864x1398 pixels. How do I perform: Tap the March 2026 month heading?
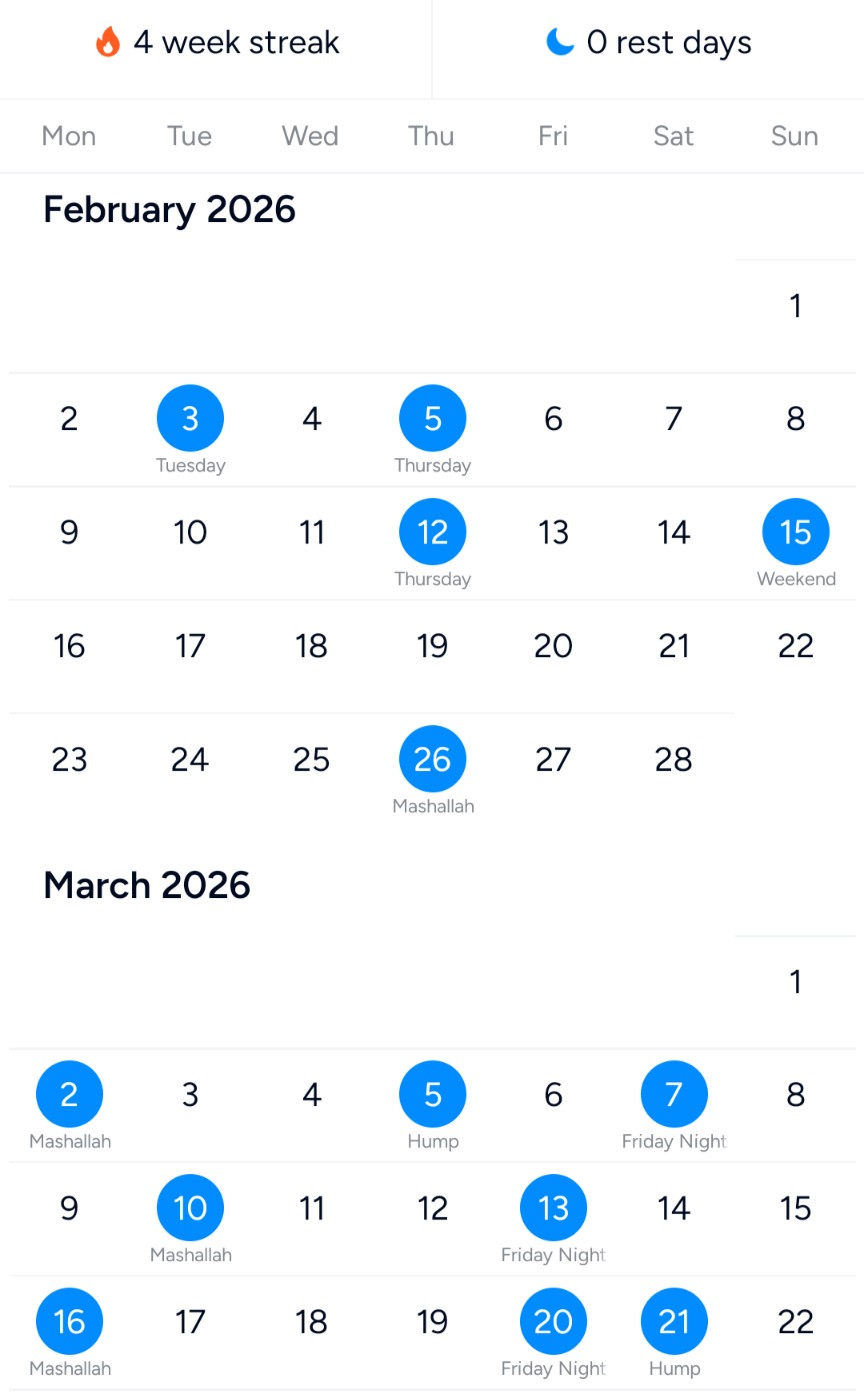146,885
